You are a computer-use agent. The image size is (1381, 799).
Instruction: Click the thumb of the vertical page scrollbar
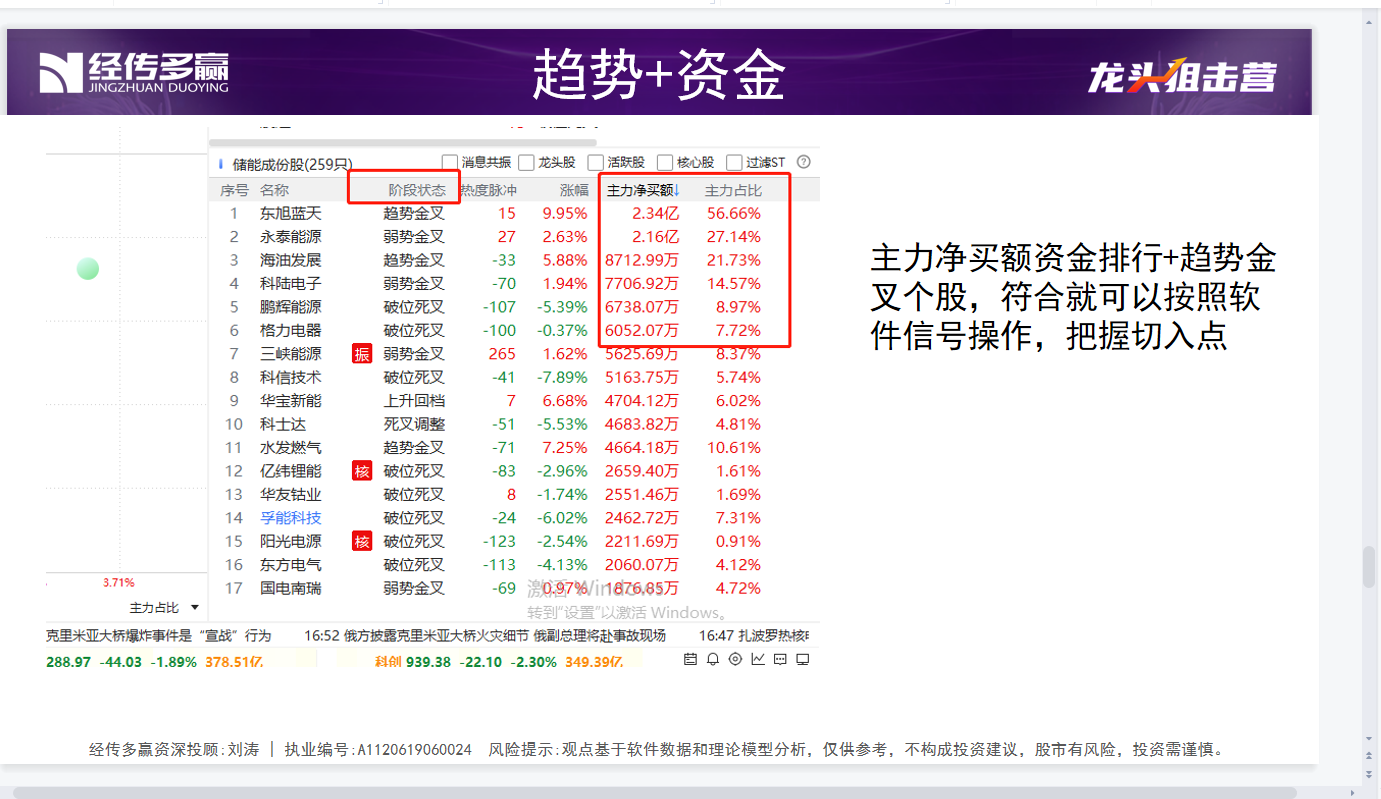click(x=1369, y=566)
